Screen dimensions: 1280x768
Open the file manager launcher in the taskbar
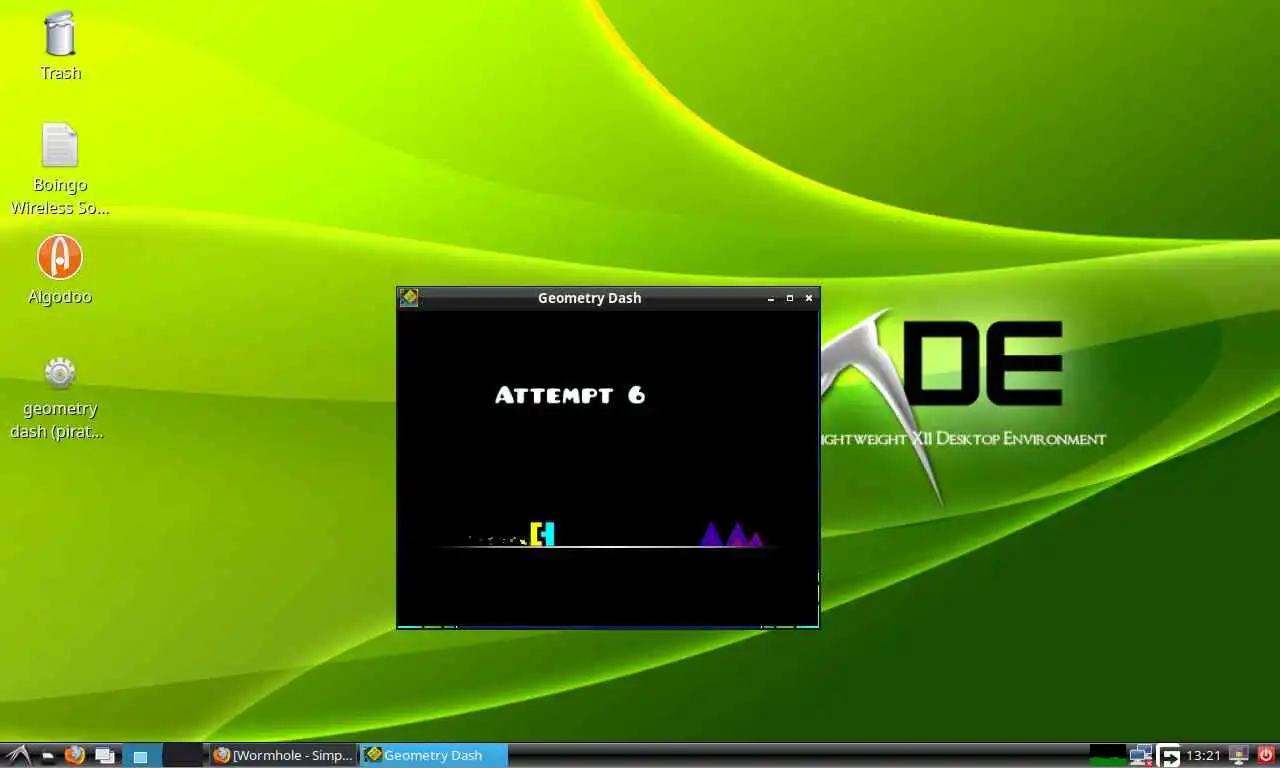pos(48,756)
